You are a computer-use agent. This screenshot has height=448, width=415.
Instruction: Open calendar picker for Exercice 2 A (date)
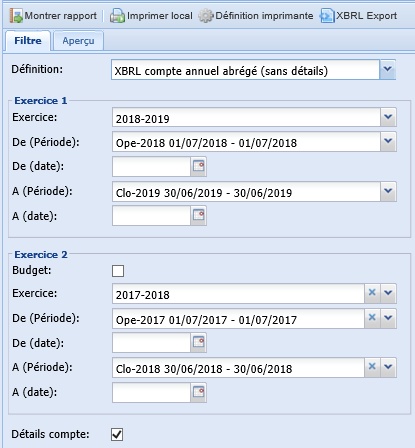198,392
